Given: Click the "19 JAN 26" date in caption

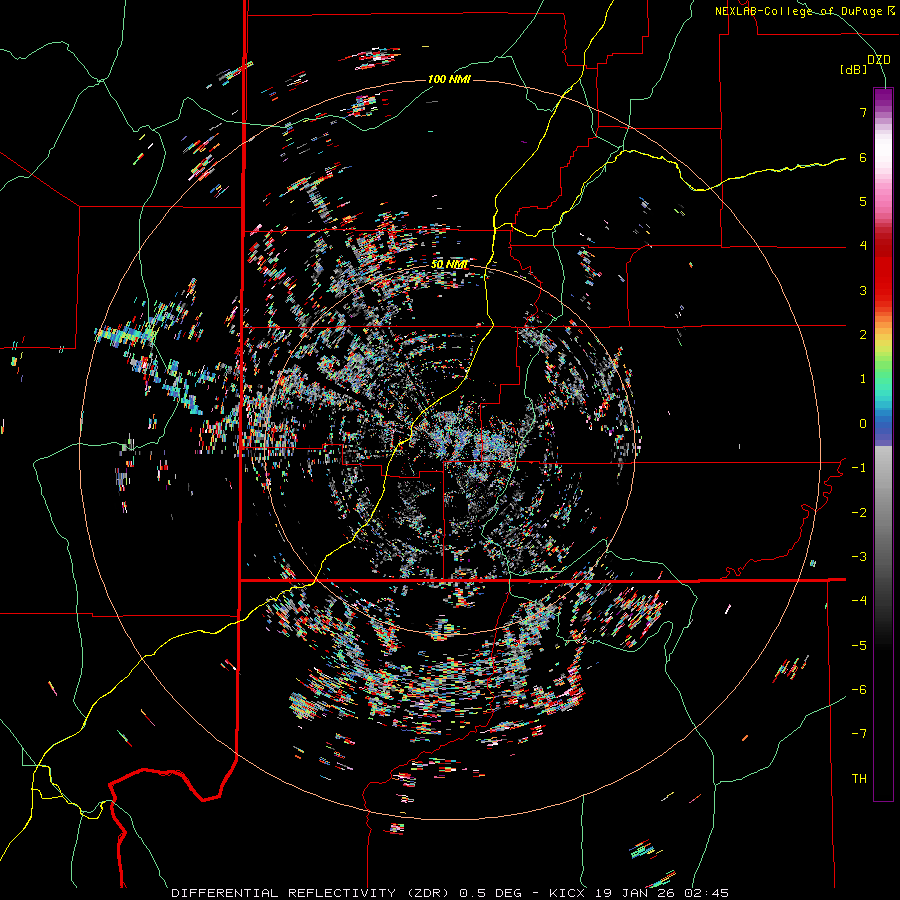Looking at the screenshot, I should point(635,893).
